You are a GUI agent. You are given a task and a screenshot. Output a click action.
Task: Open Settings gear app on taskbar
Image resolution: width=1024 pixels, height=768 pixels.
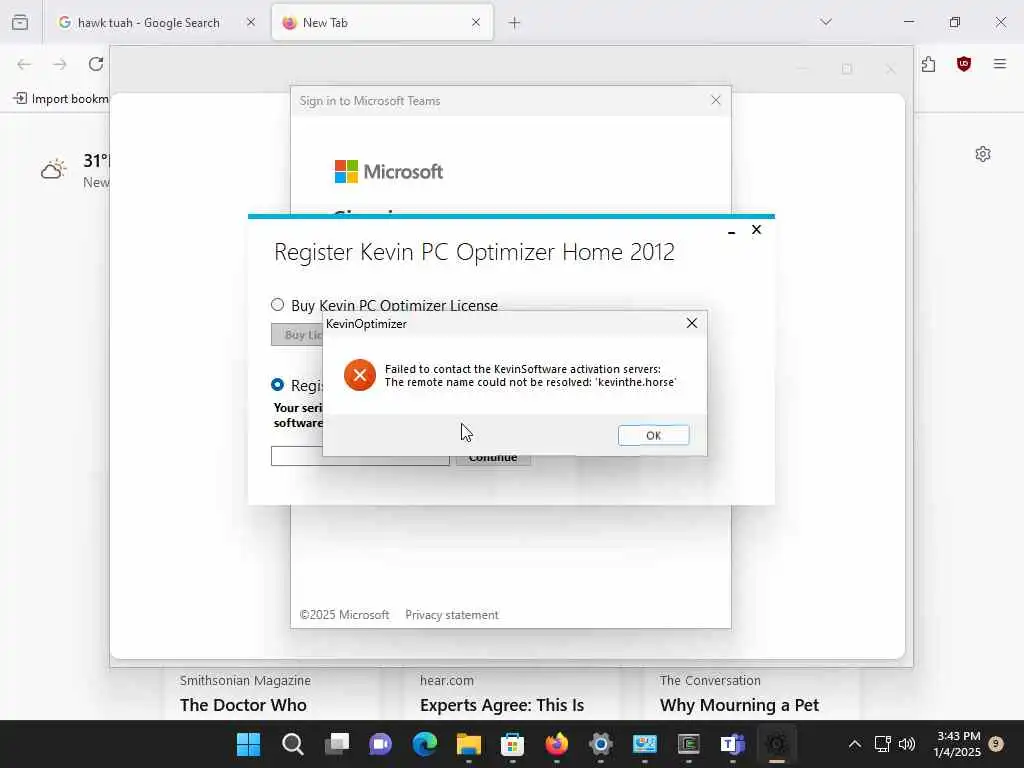coord(601,744)
